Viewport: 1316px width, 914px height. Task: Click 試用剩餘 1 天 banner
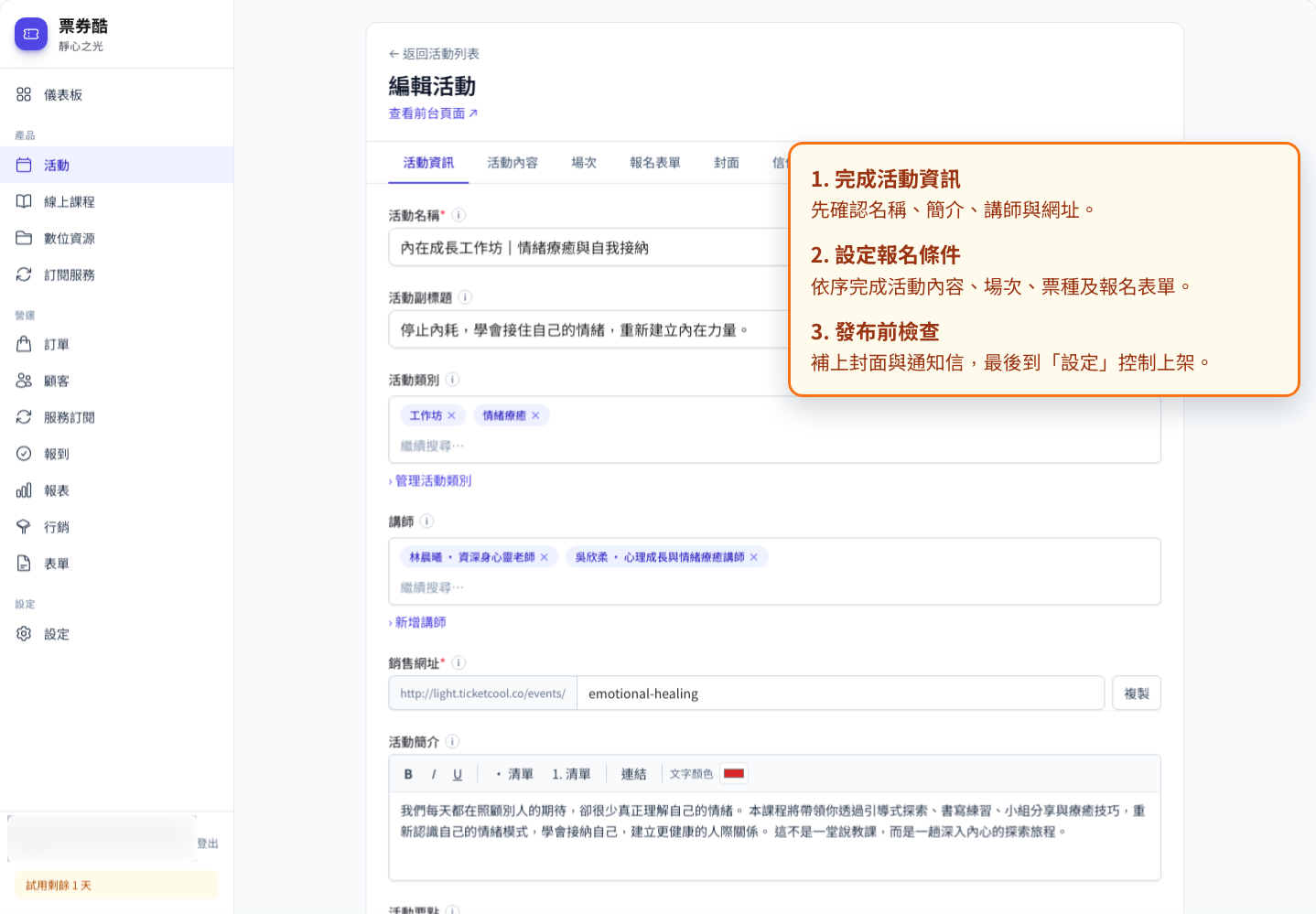116,886
